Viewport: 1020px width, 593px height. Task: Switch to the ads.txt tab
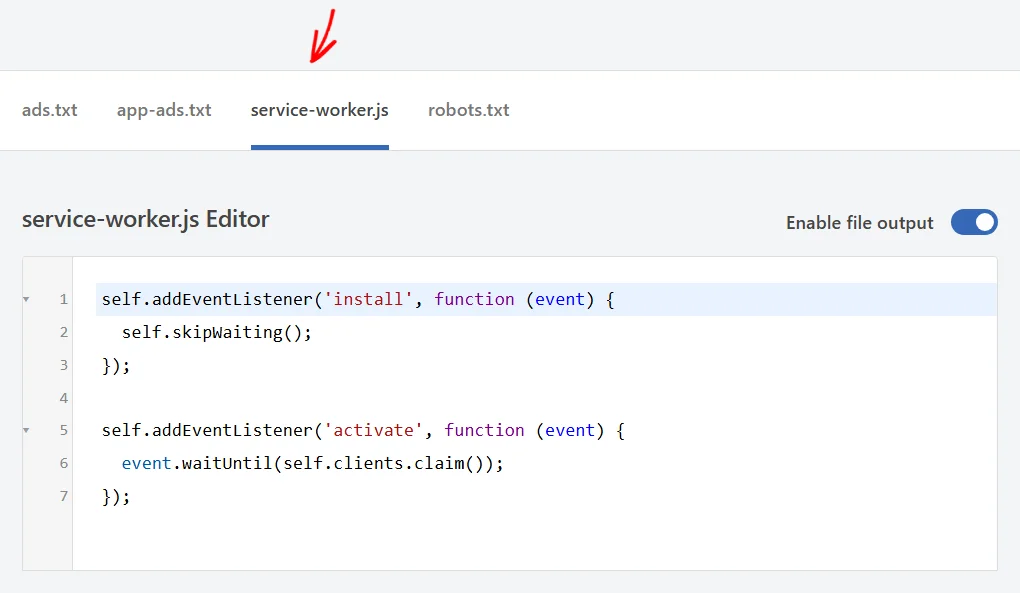point(49,110)
